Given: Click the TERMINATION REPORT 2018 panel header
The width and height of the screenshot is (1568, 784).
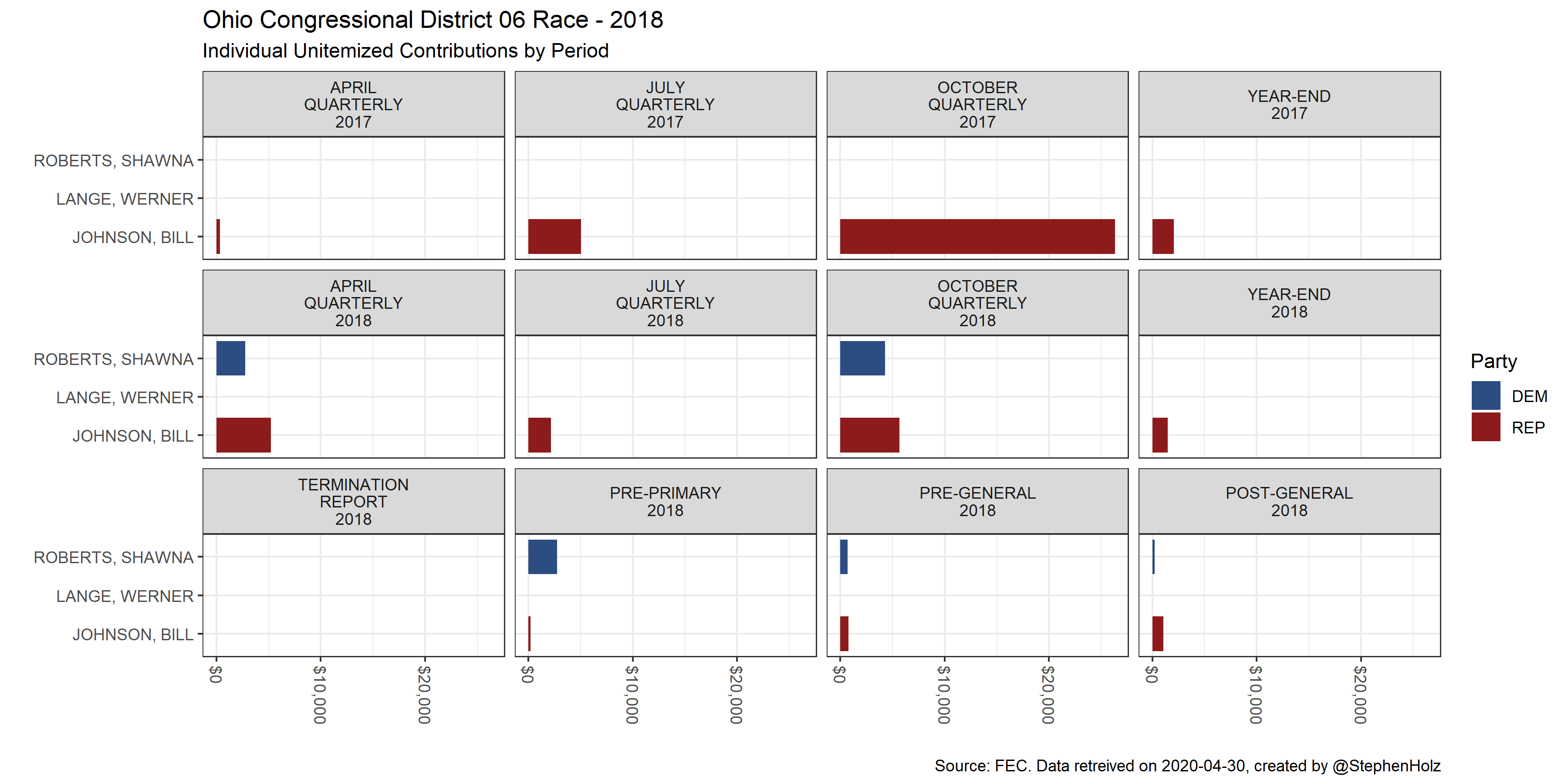Looking at the screenshot, I should click(x=353, y=502).
